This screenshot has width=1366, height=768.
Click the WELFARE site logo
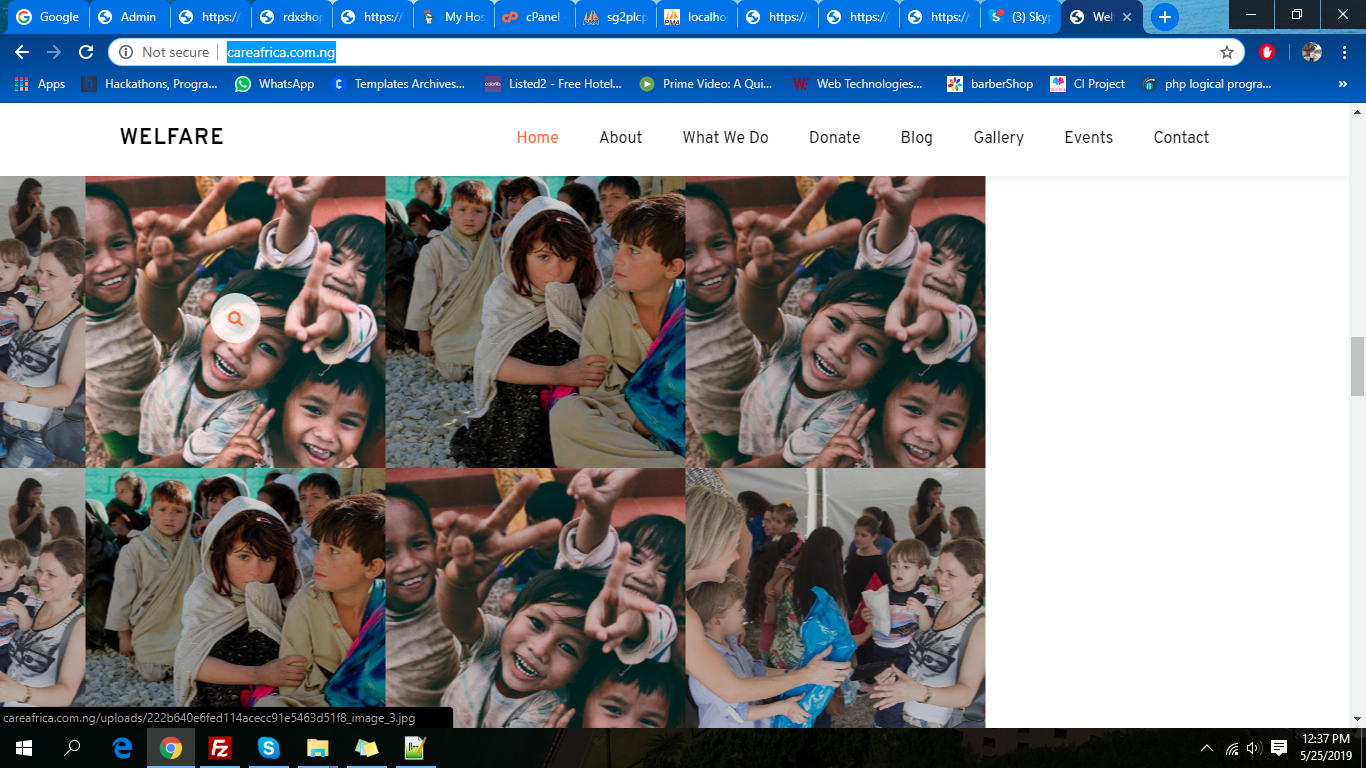(x=171, y=137)
